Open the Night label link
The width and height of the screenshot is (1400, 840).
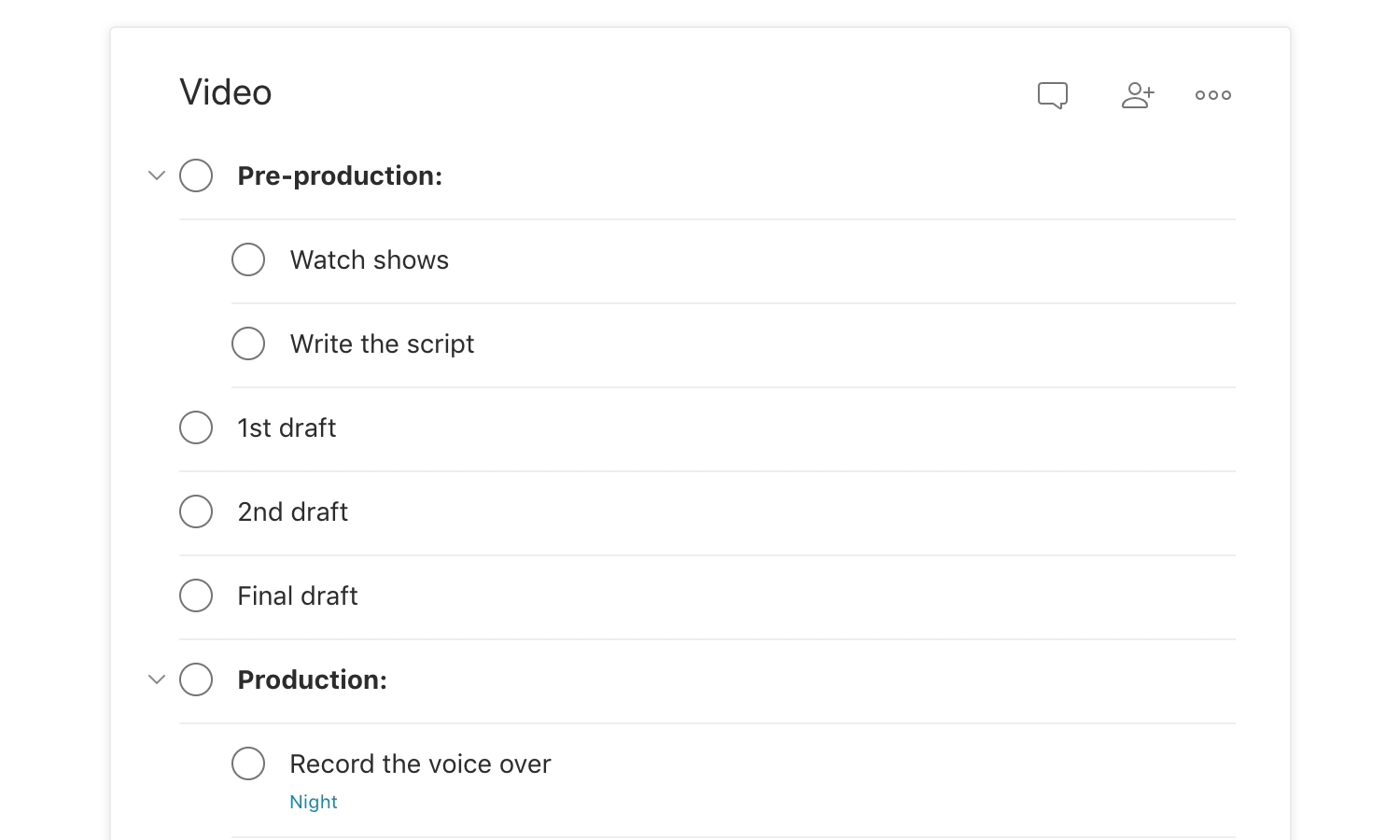(314, 802)
